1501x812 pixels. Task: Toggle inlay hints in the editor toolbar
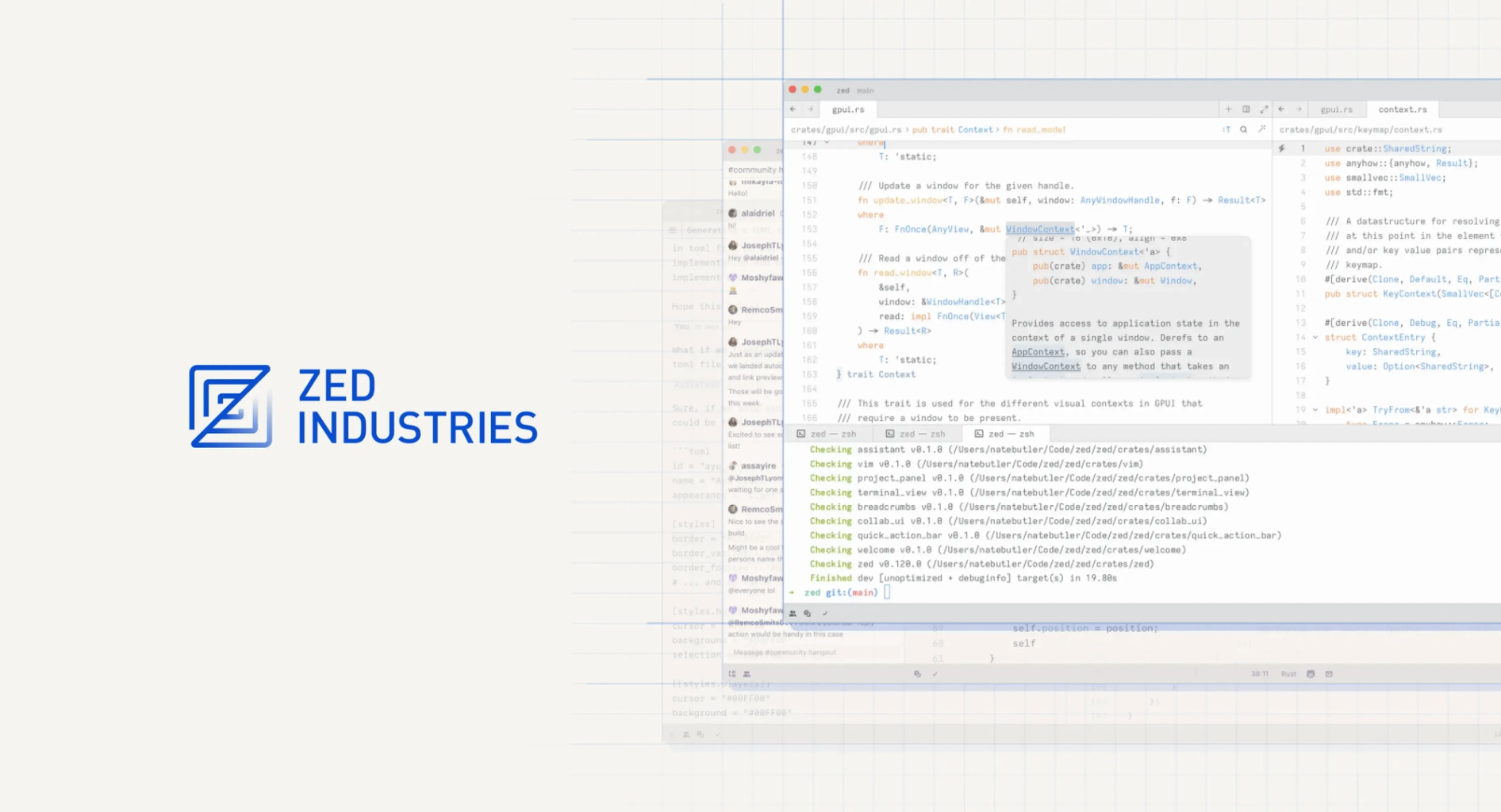[x=1227, y=129]
